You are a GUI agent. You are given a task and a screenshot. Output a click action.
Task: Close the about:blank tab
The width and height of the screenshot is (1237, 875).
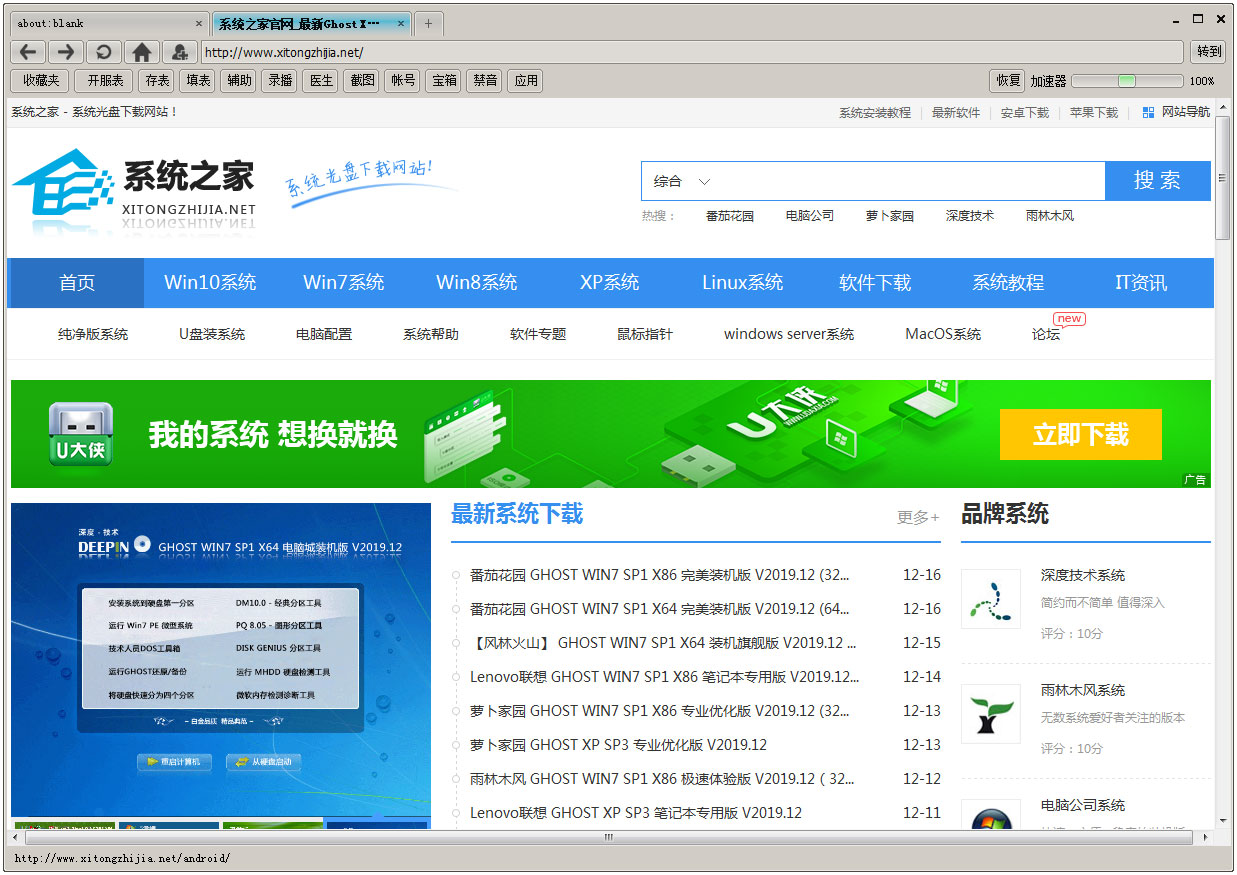coord(199,23)
